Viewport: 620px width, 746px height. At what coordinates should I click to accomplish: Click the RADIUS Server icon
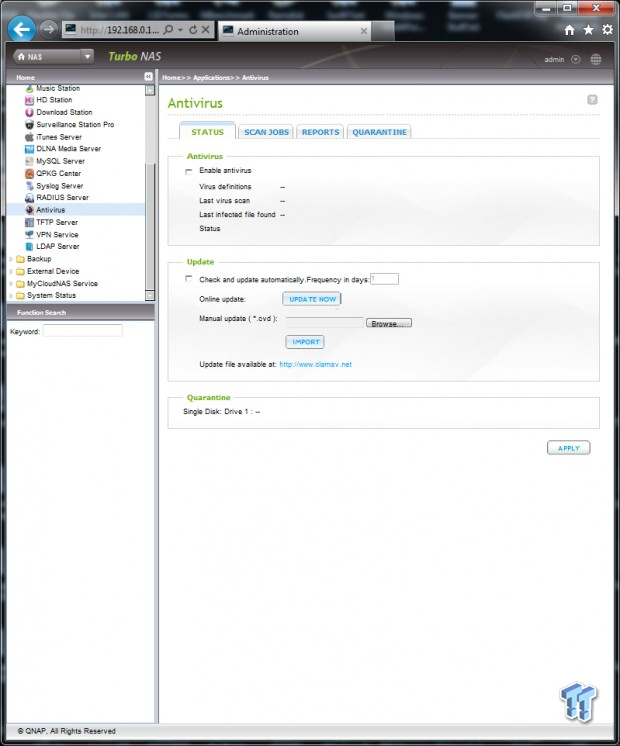(30, 197)
